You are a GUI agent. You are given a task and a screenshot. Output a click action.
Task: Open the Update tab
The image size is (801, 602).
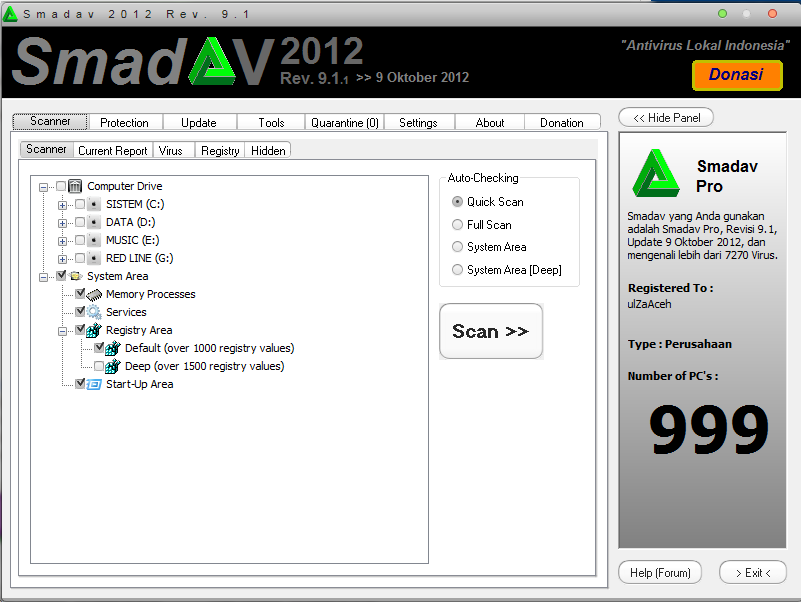[199, 123]
